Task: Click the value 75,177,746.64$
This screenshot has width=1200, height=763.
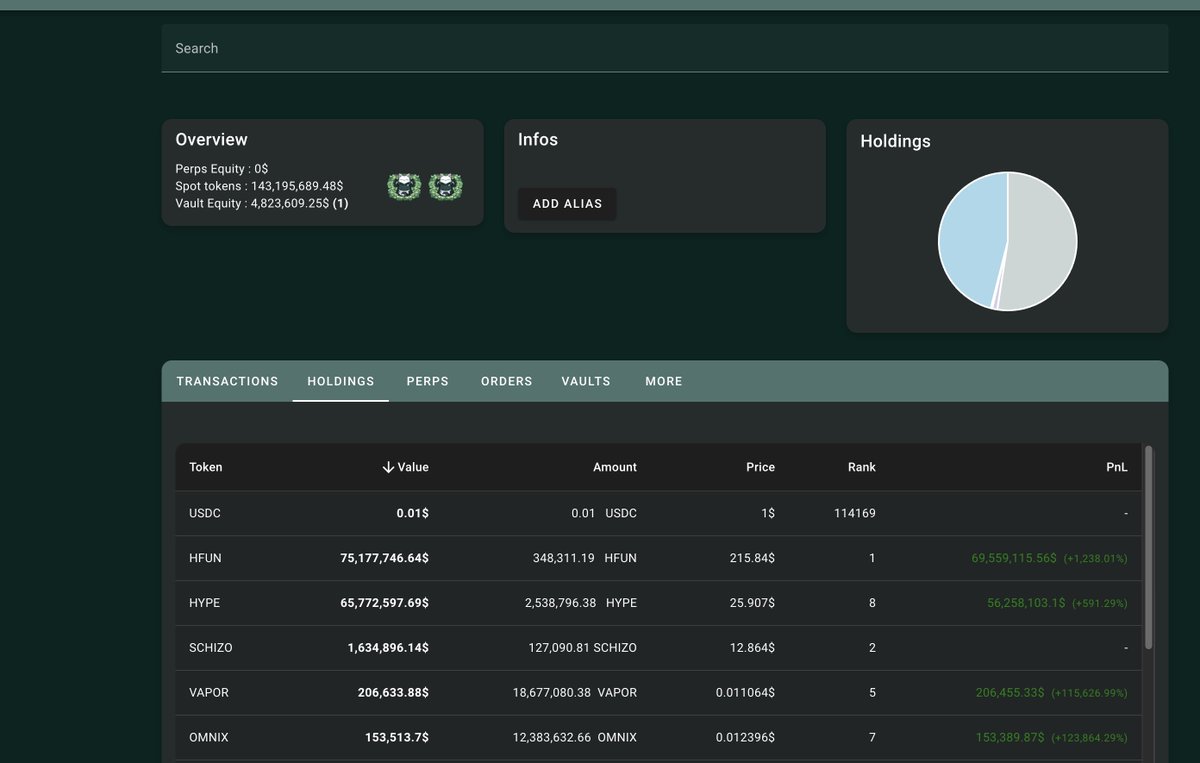Action: coord(385,558)
